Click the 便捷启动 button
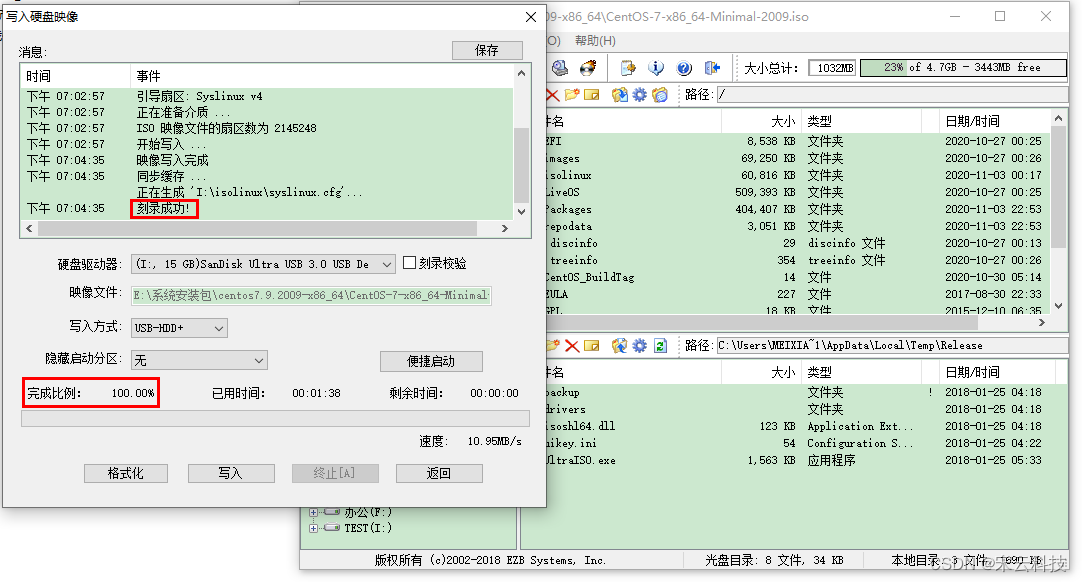This screenshot has width=1082, height=582. 431,361
